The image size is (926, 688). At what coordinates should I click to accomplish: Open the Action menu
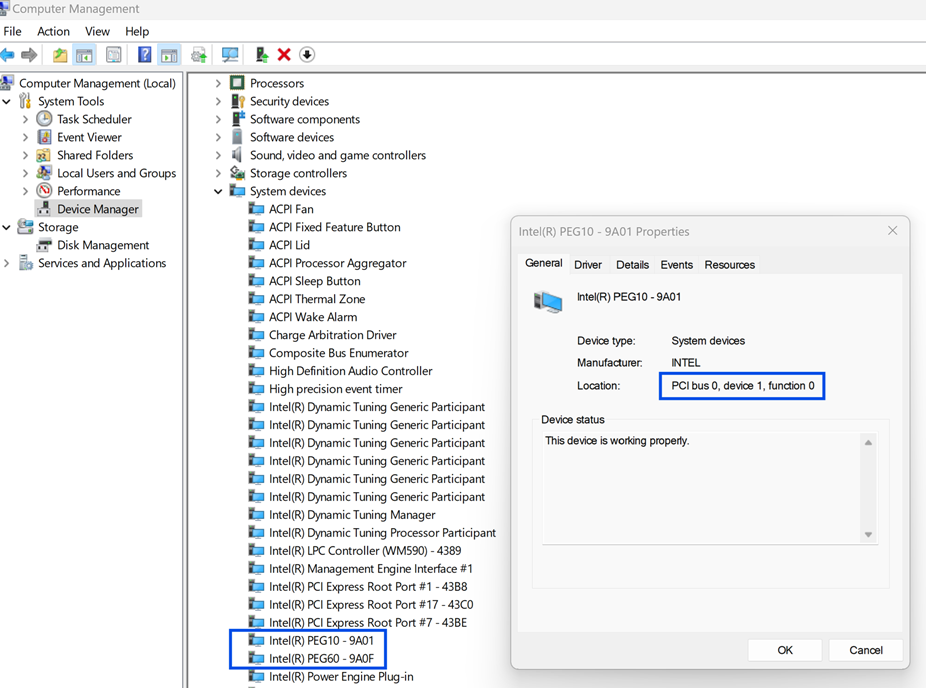click(x=53, y=31)
